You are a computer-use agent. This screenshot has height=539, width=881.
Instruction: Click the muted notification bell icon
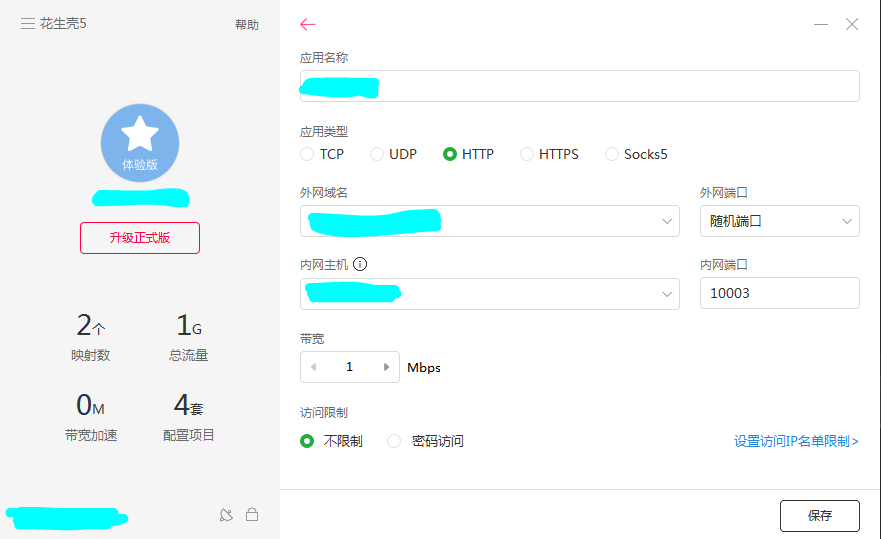pyautogui.click(x=226, y=515)
